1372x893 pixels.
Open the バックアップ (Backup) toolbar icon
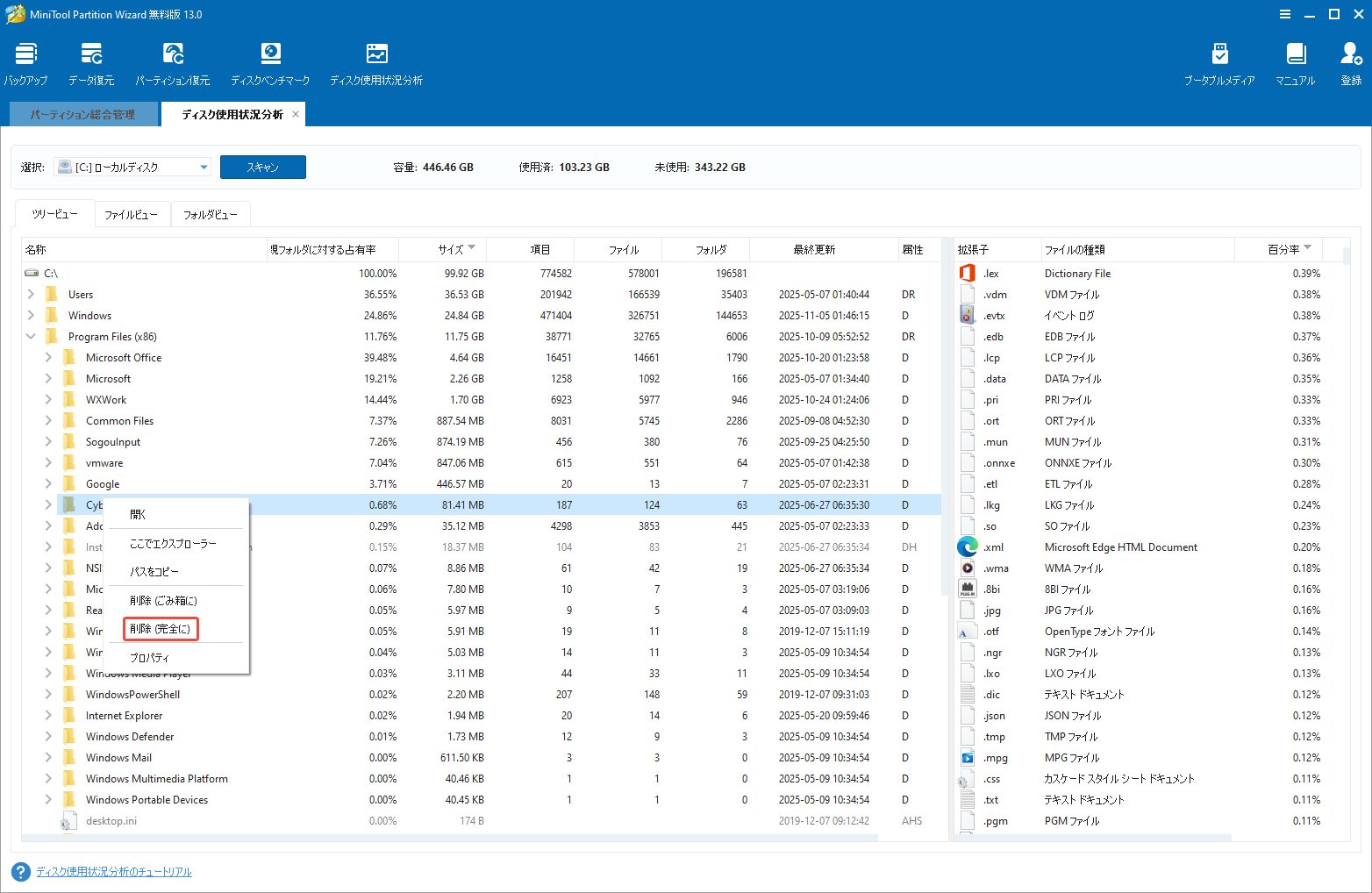tap(25, 61)
